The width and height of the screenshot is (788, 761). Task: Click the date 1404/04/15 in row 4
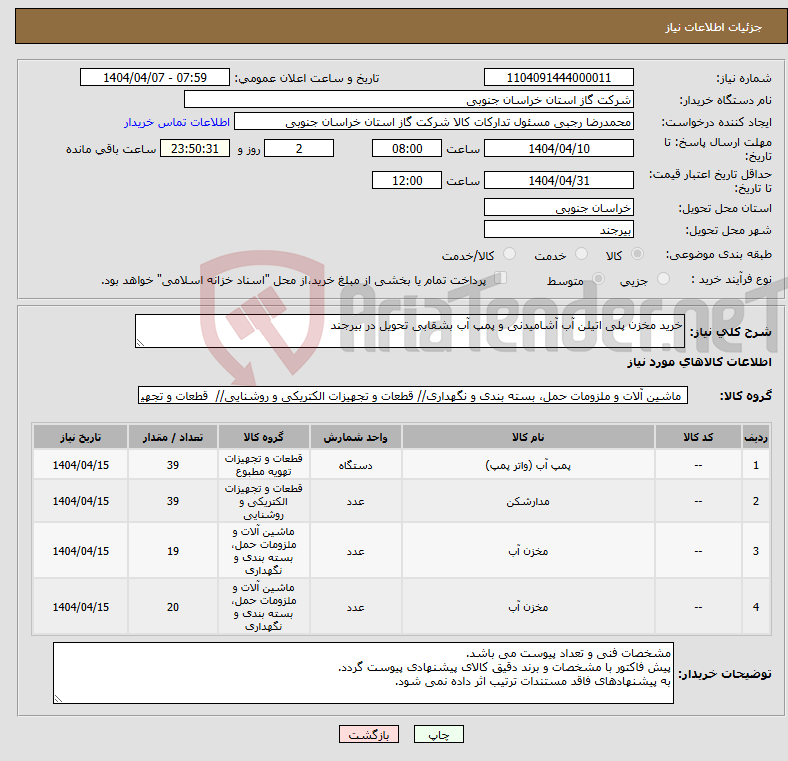[80, 607]
